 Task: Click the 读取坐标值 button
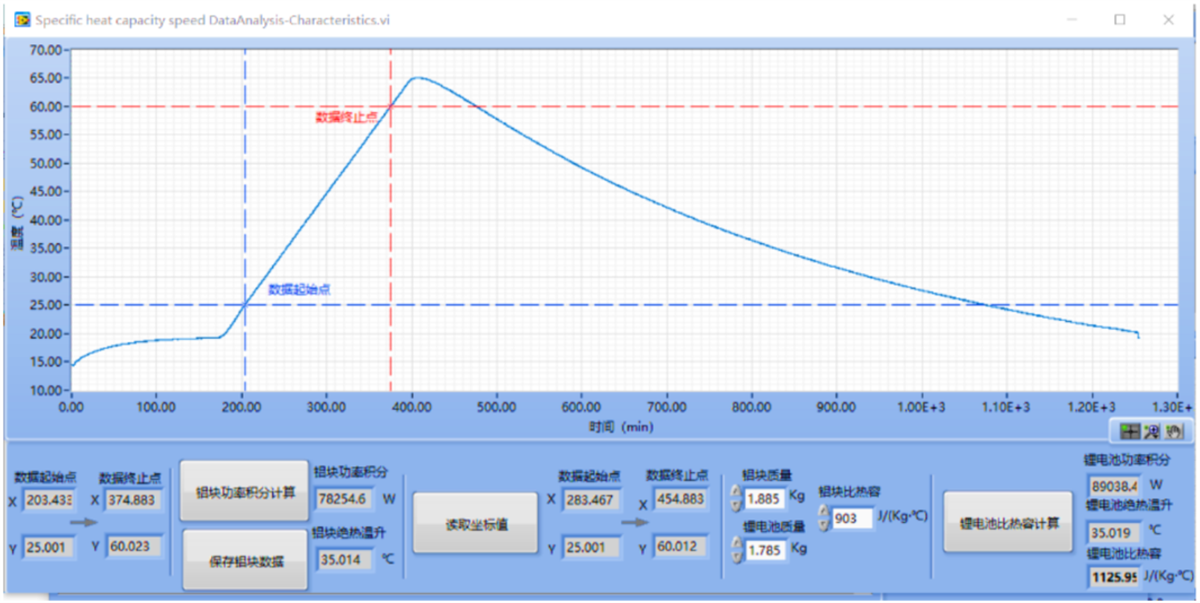point(474,521)
